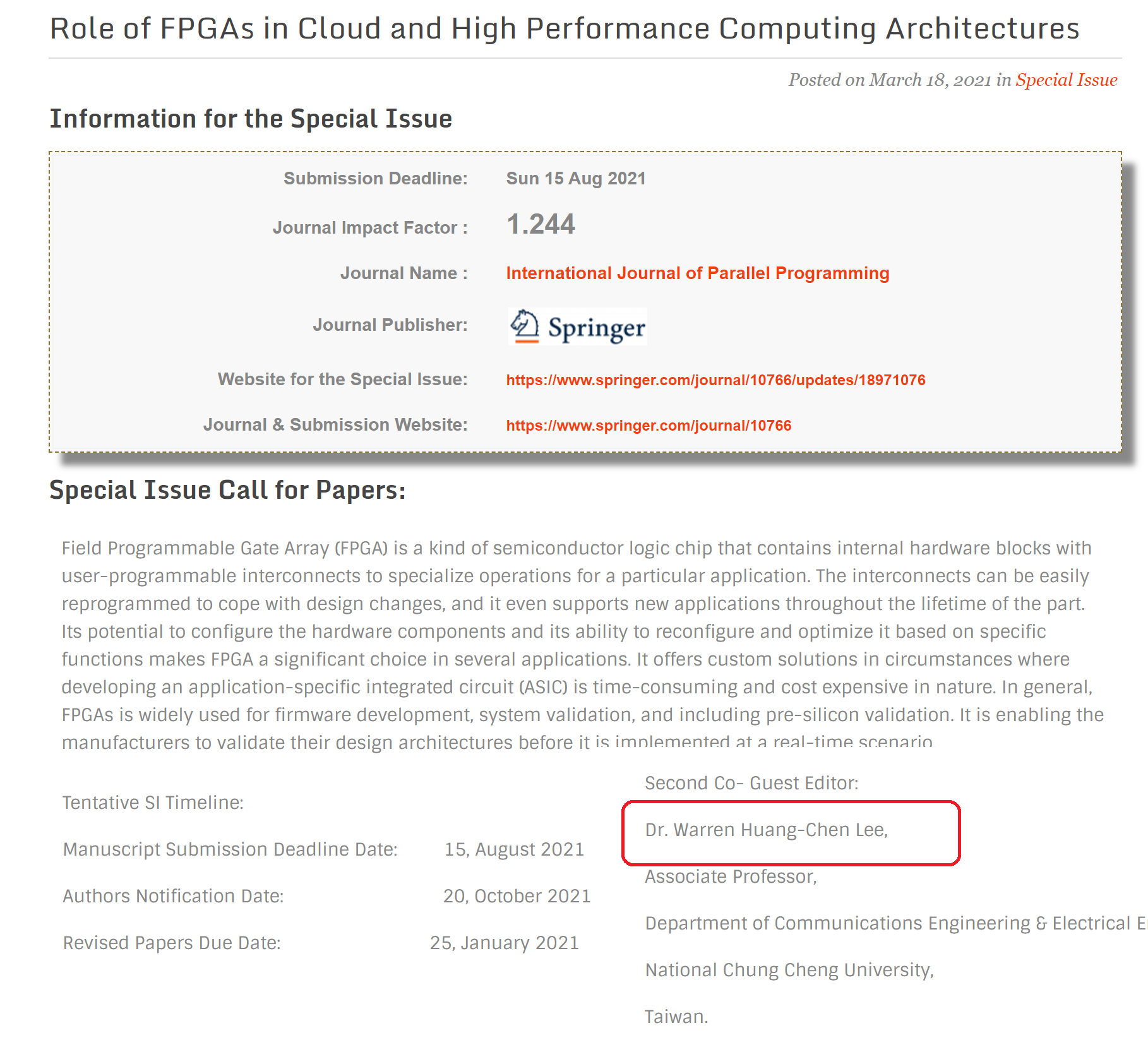Click the National Chung Cheng University text
Viewport: 1148px width, 1052px height.
(789, 971)
